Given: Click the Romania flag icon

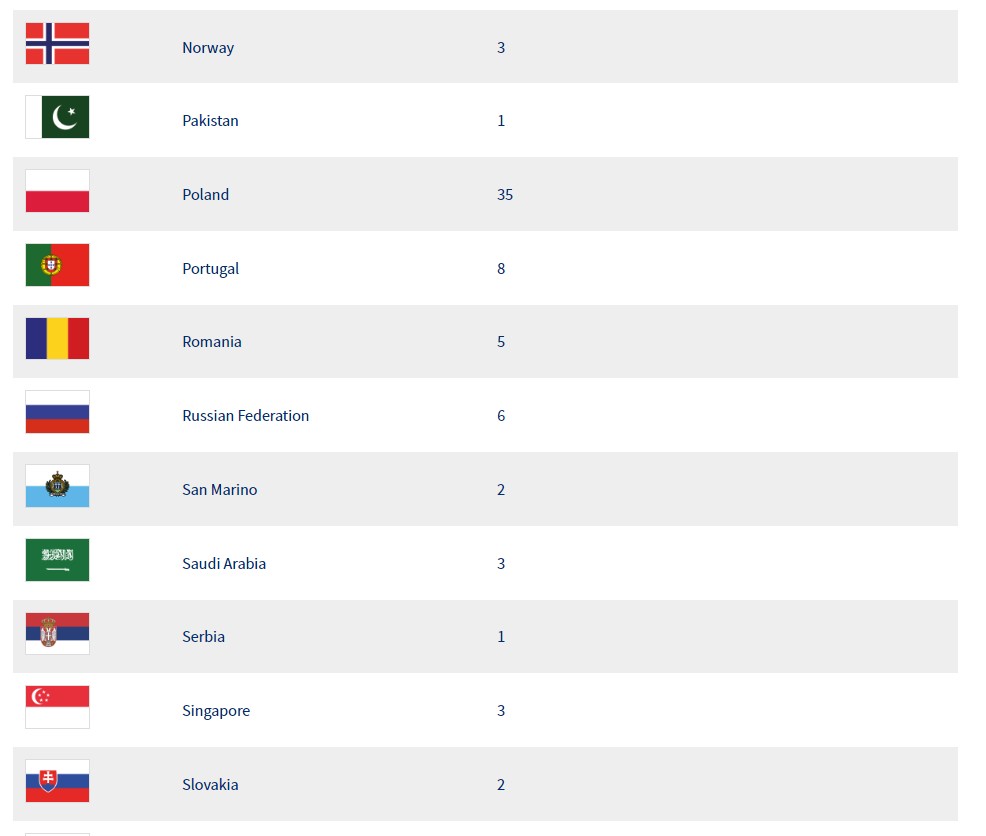Looking at the screenshot, I should click(57, 338).
